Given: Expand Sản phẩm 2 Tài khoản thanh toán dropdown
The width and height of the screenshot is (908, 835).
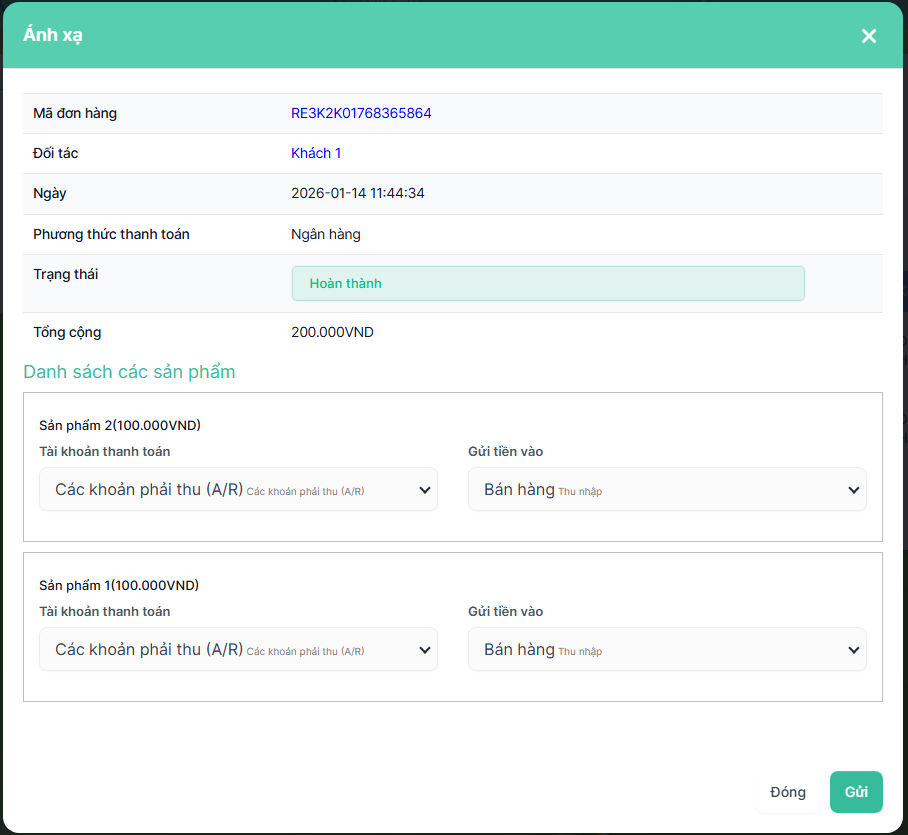Looking at the screenshot, I should coord(238,490).
